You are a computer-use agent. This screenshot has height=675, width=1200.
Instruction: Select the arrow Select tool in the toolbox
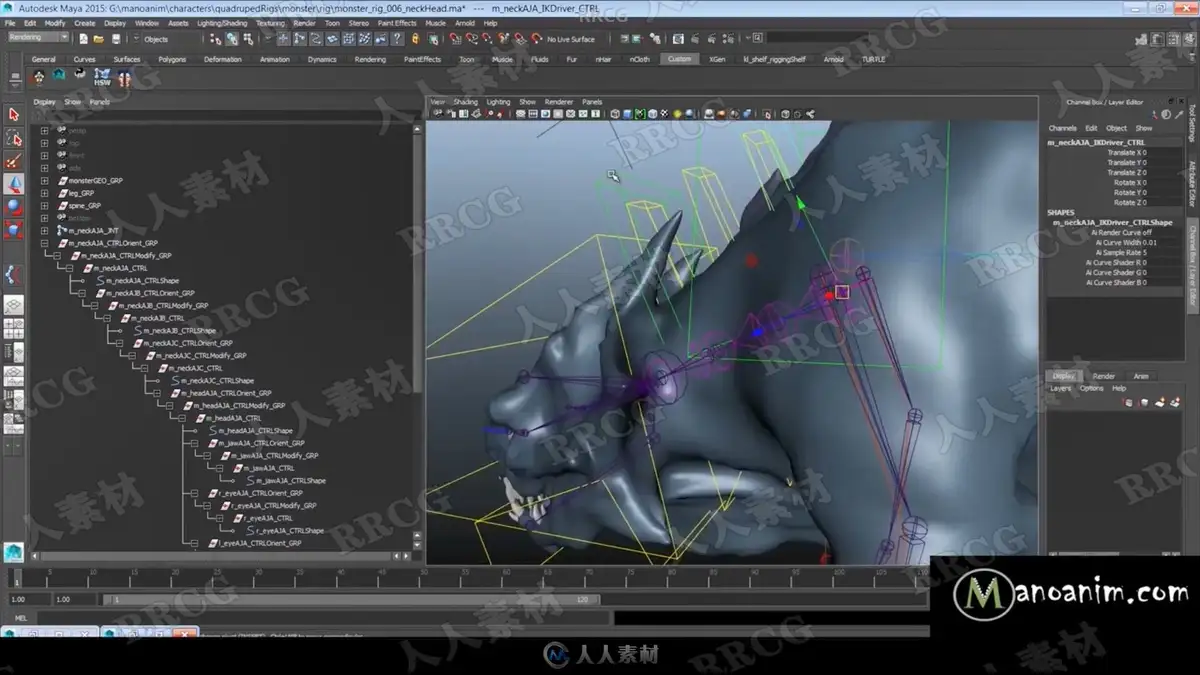pyautogui.click(x=14, y=115)
